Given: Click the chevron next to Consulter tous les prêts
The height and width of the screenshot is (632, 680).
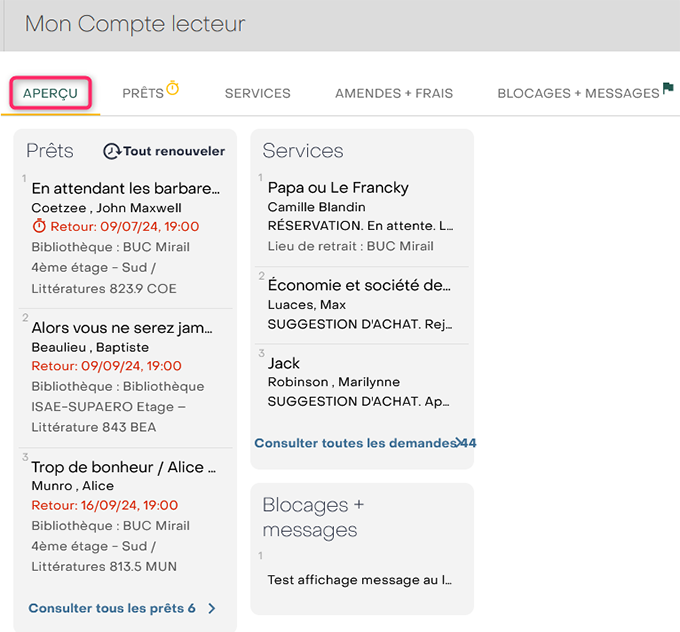Looking at the screenshot, I should pos(212,609).
